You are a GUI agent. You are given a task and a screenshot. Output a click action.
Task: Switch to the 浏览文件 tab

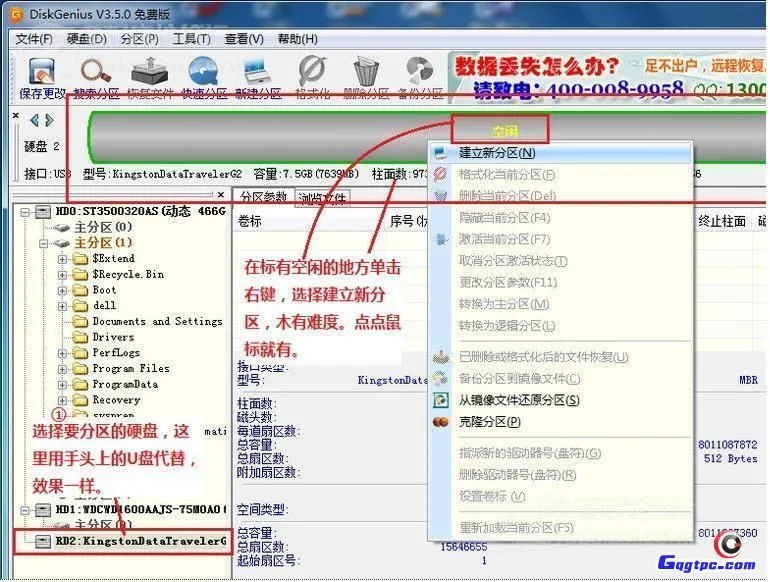[322, 198]
